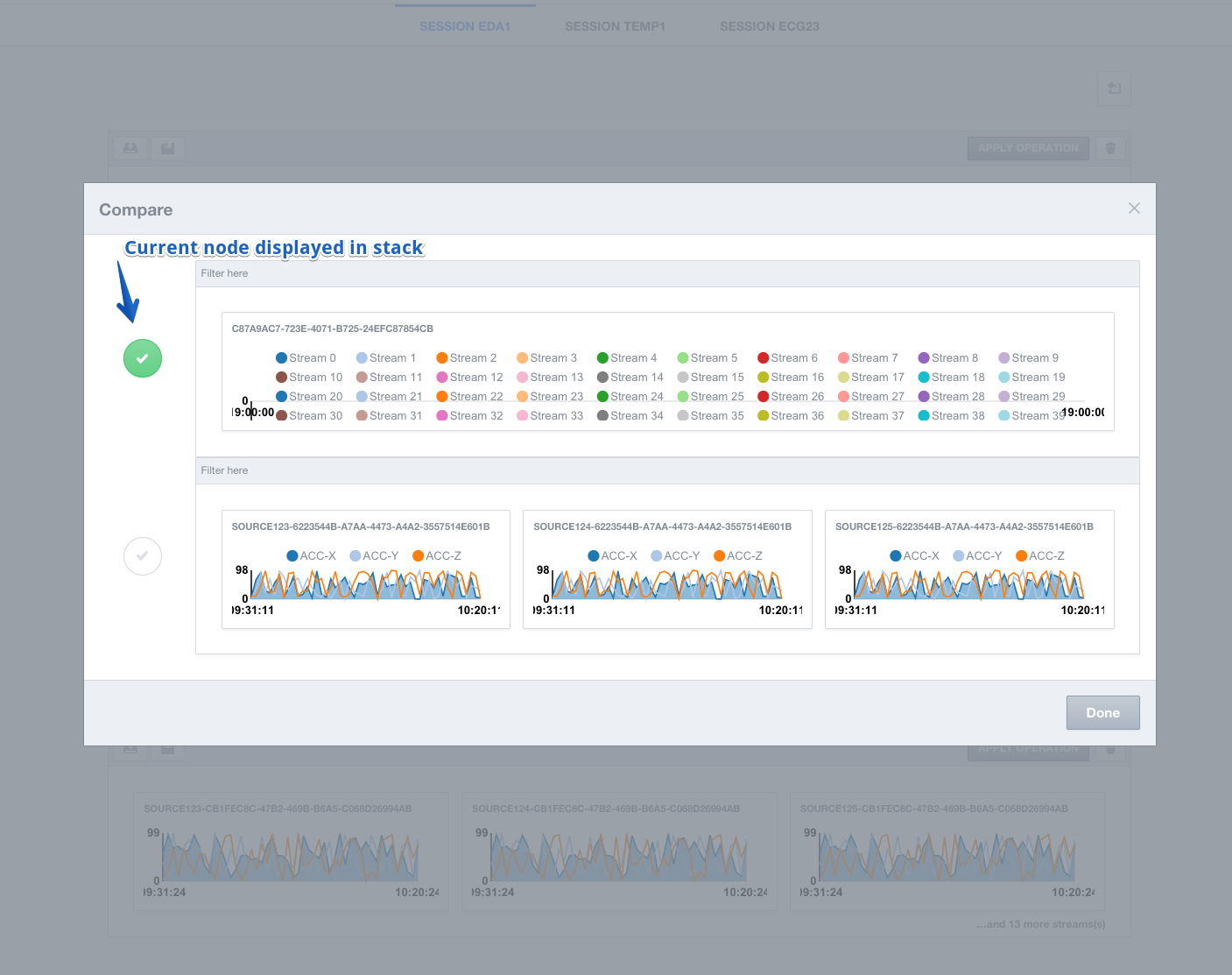
Task: Click the book icon in background toolbar
Action: 130,148
